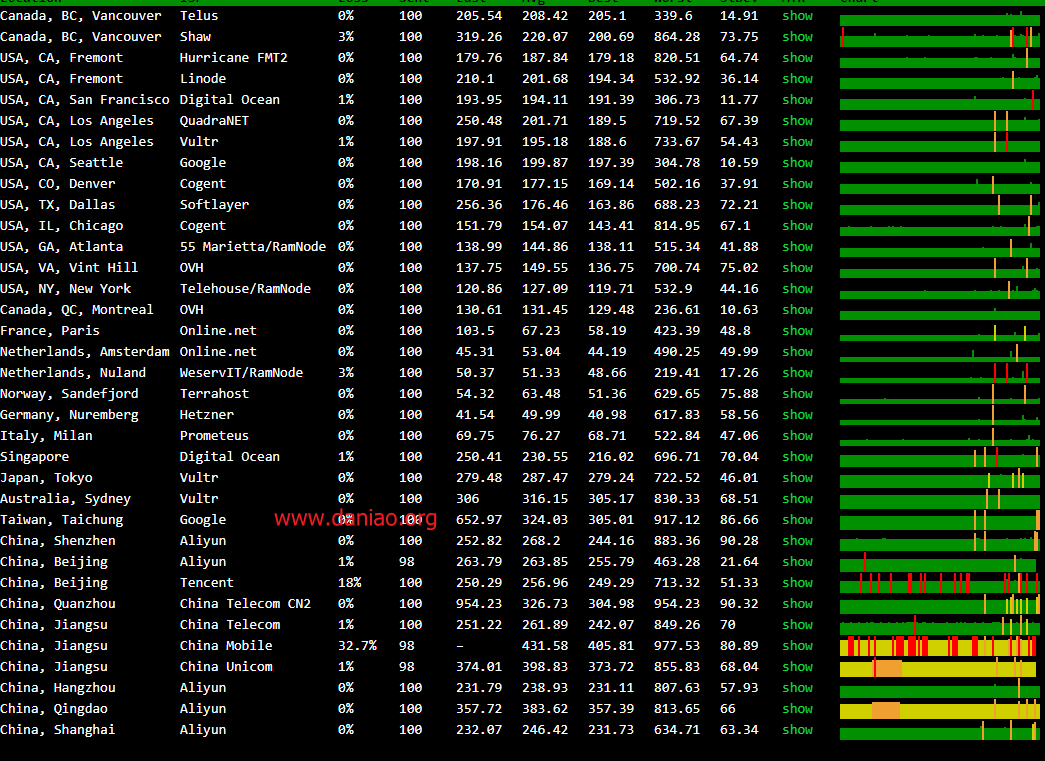1045x761 pixels.
Task: Open show link for Sydney Vultr
Action: 797,498
